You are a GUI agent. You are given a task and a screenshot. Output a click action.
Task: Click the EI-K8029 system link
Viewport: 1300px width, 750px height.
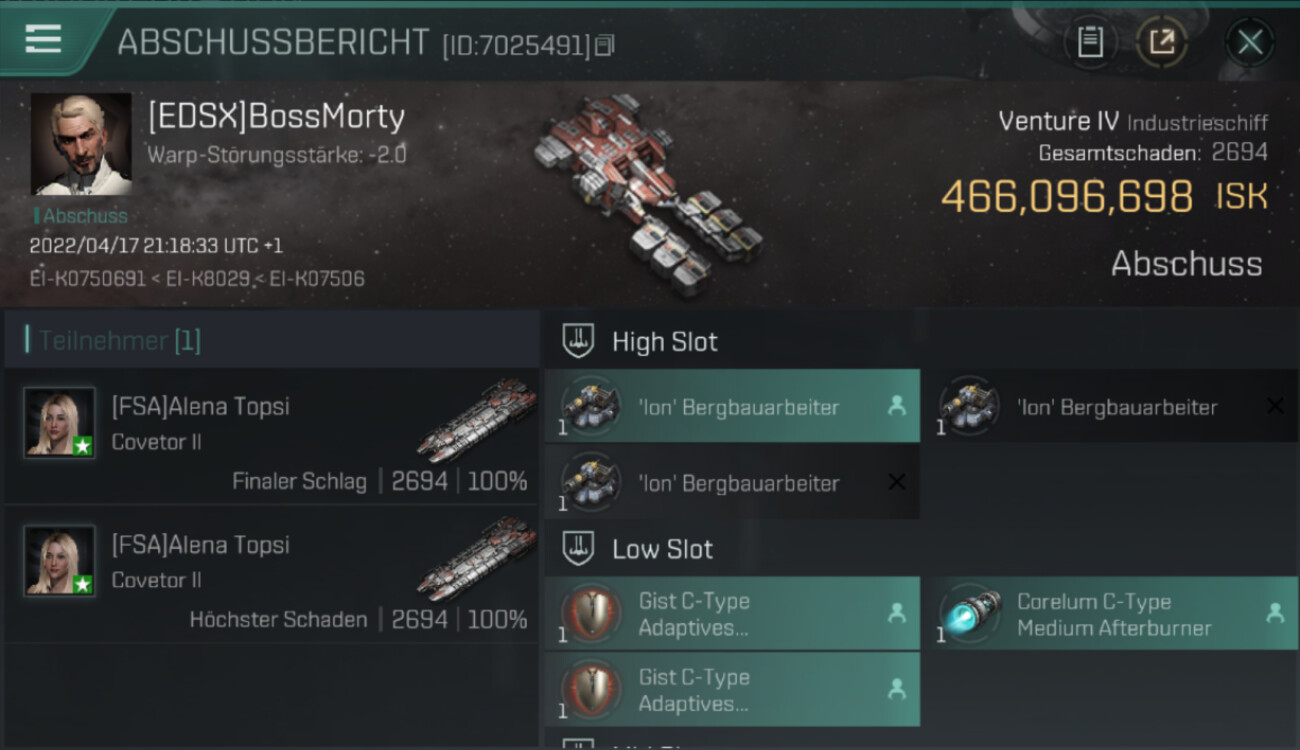[214, 278]
